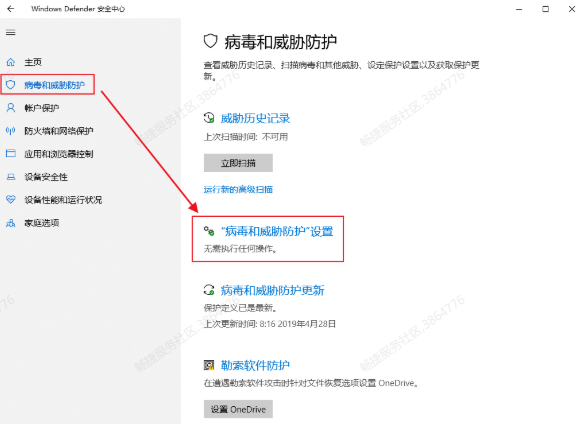Click the text 上次更新时间: 8:16 2019年4月28日

pyautogui.click(x=270, y=324)
